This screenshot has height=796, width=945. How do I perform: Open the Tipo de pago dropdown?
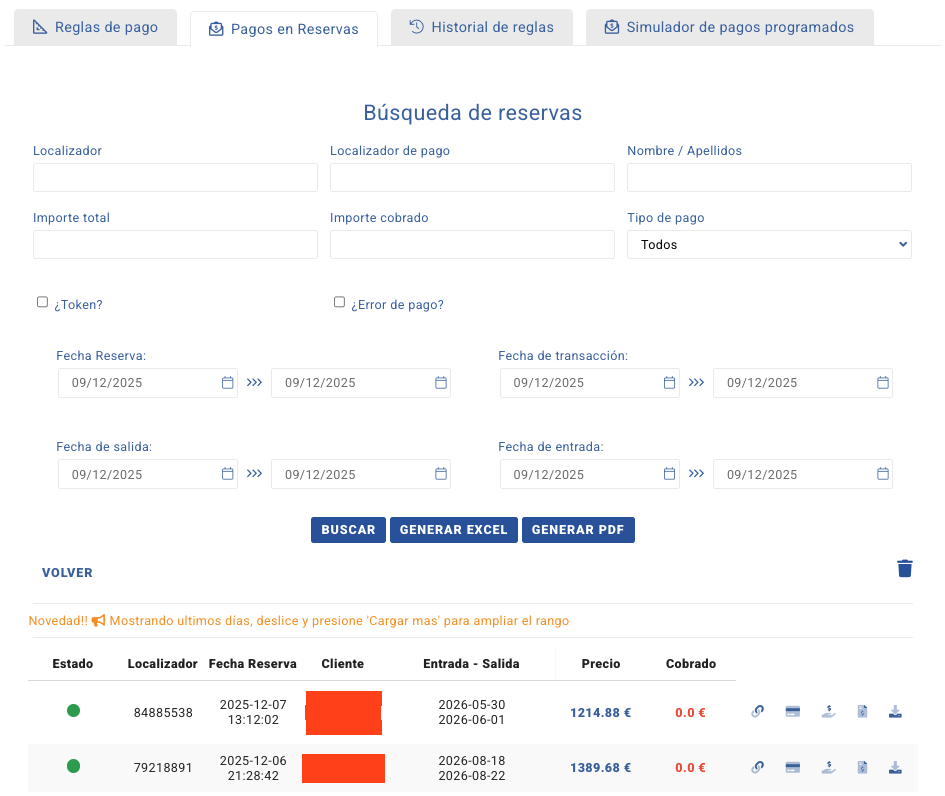click(768, 244)
